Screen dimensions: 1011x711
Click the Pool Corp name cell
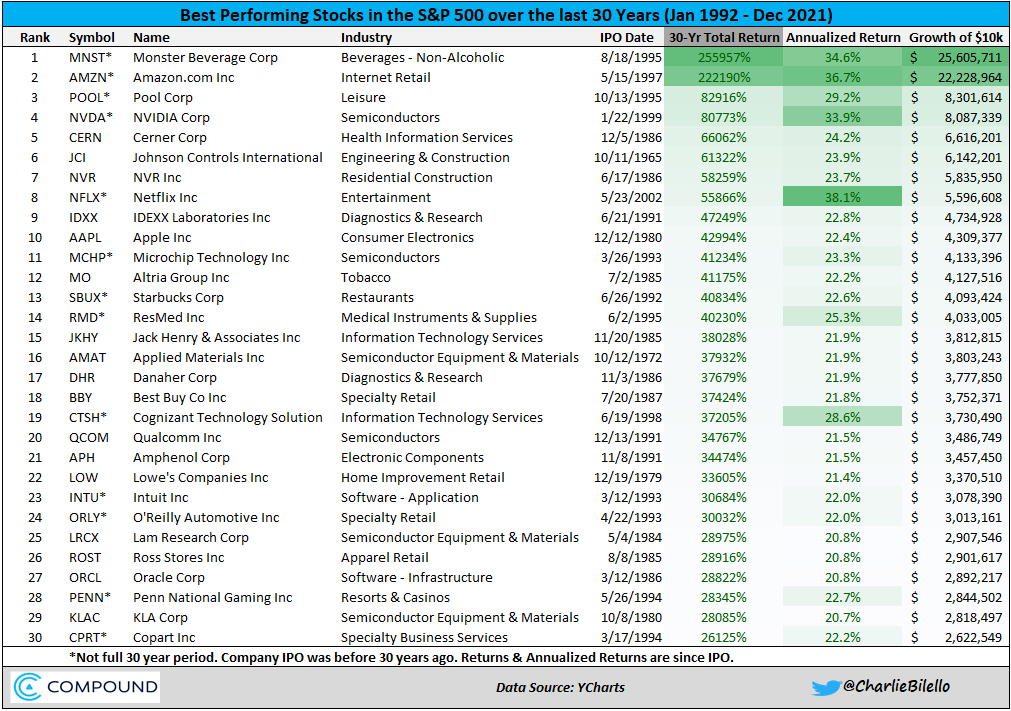163,97
